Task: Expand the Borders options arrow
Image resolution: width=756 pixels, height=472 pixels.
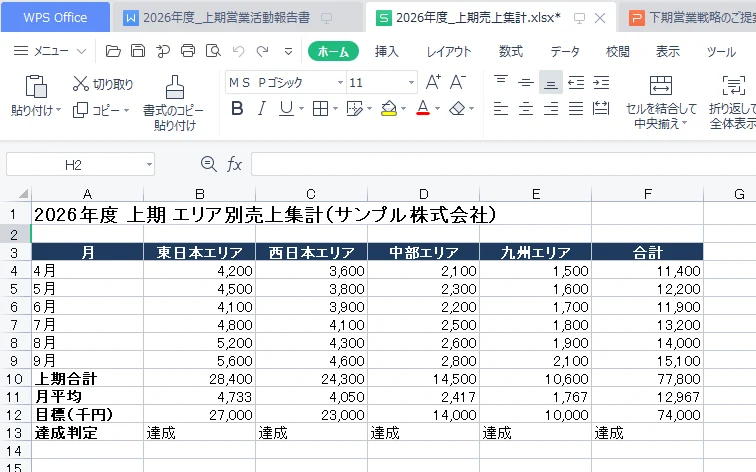Action: [335, 109]
